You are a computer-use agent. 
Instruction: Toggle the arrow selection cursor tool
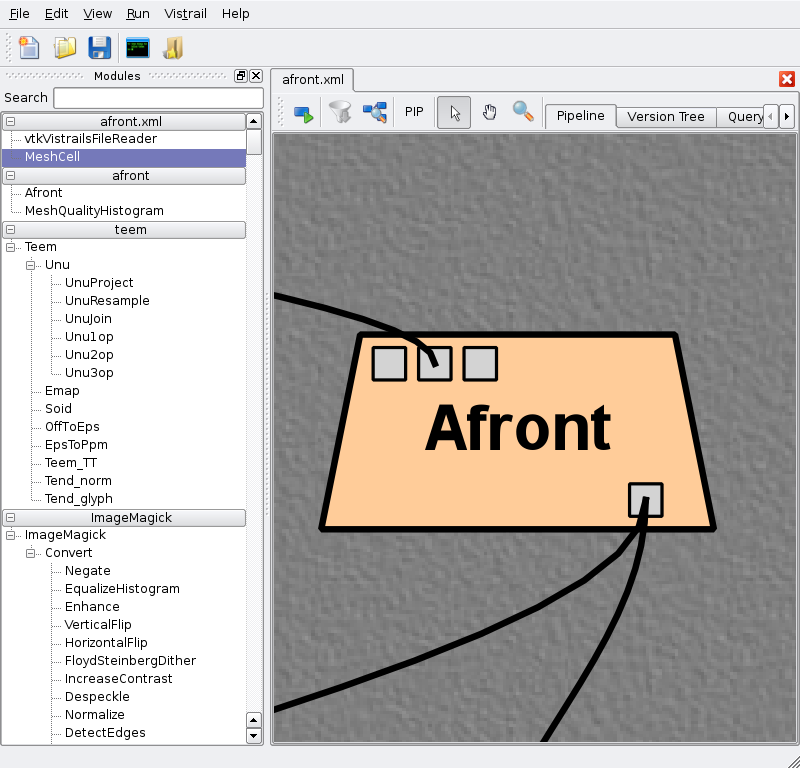tap(454, 113)
